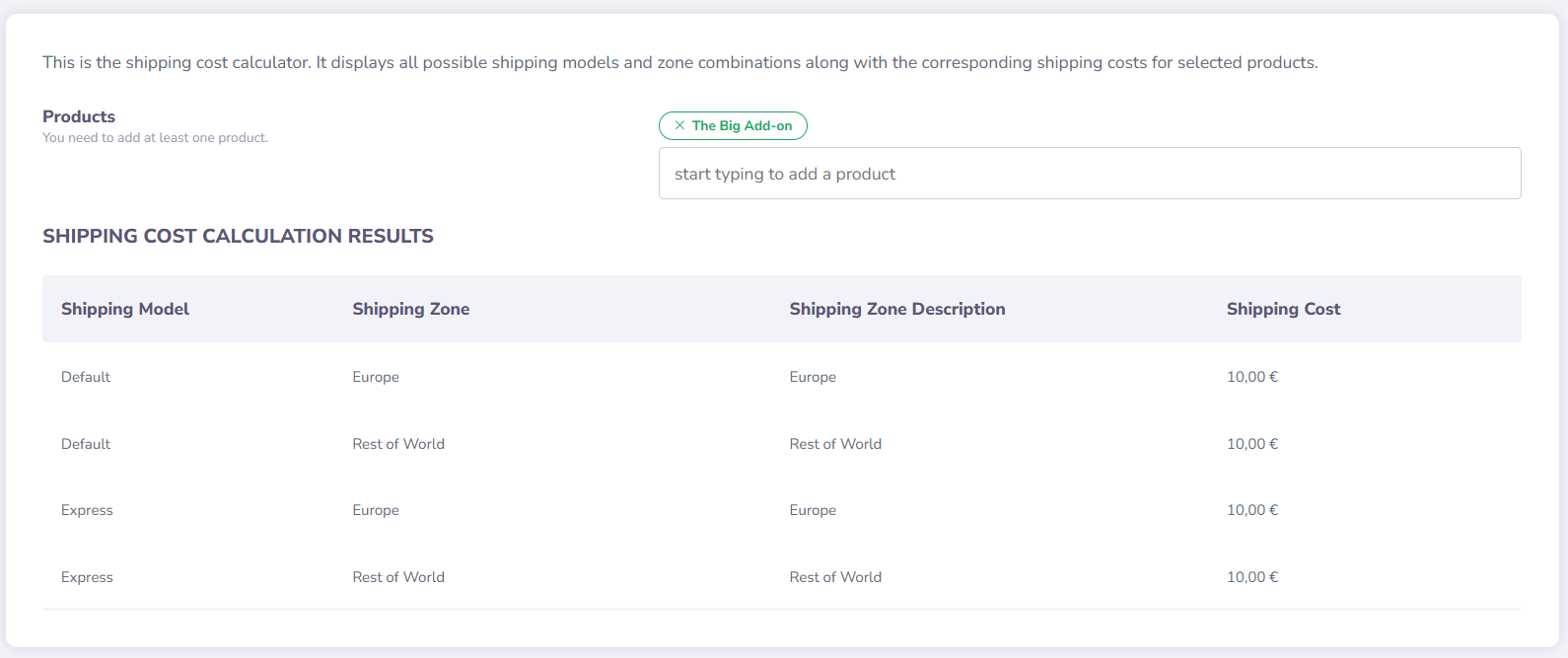This screenshot has width=1568, height=658.
Task: Click Europe zone in first row
Action: pyautogui.click(x=376, y=377)
